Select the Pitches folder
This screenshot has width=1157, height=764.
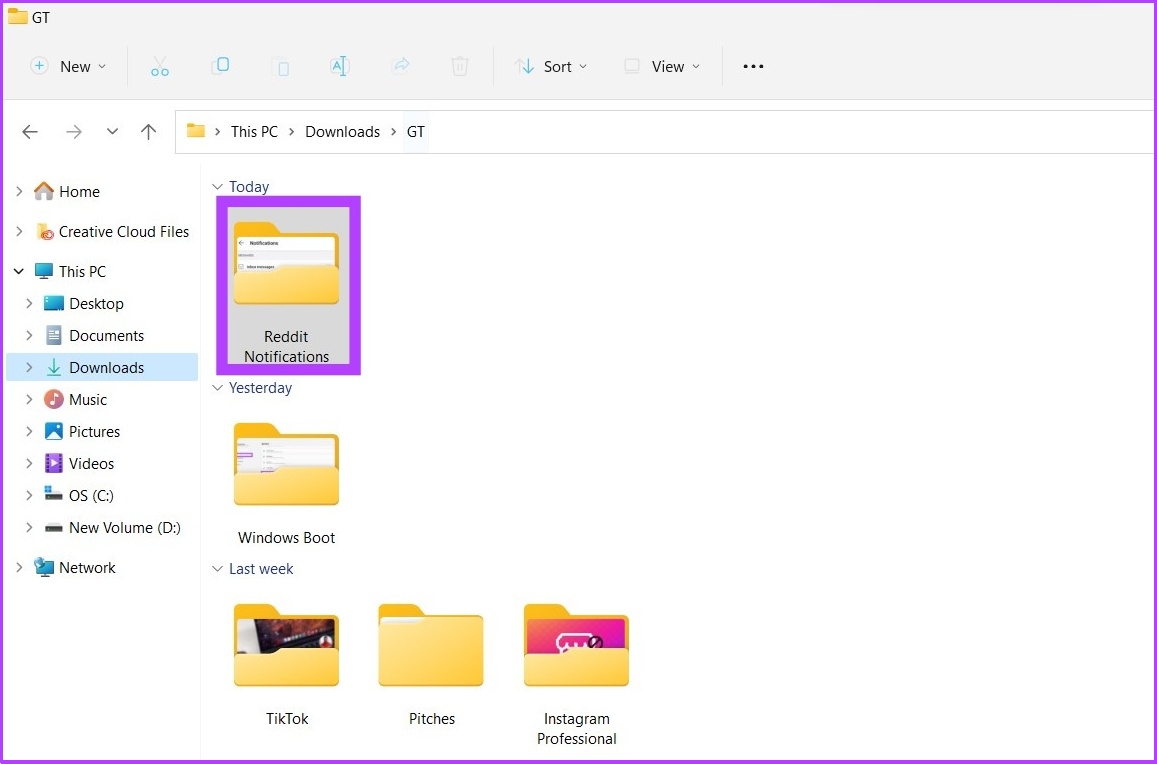(x=432, y=664)
